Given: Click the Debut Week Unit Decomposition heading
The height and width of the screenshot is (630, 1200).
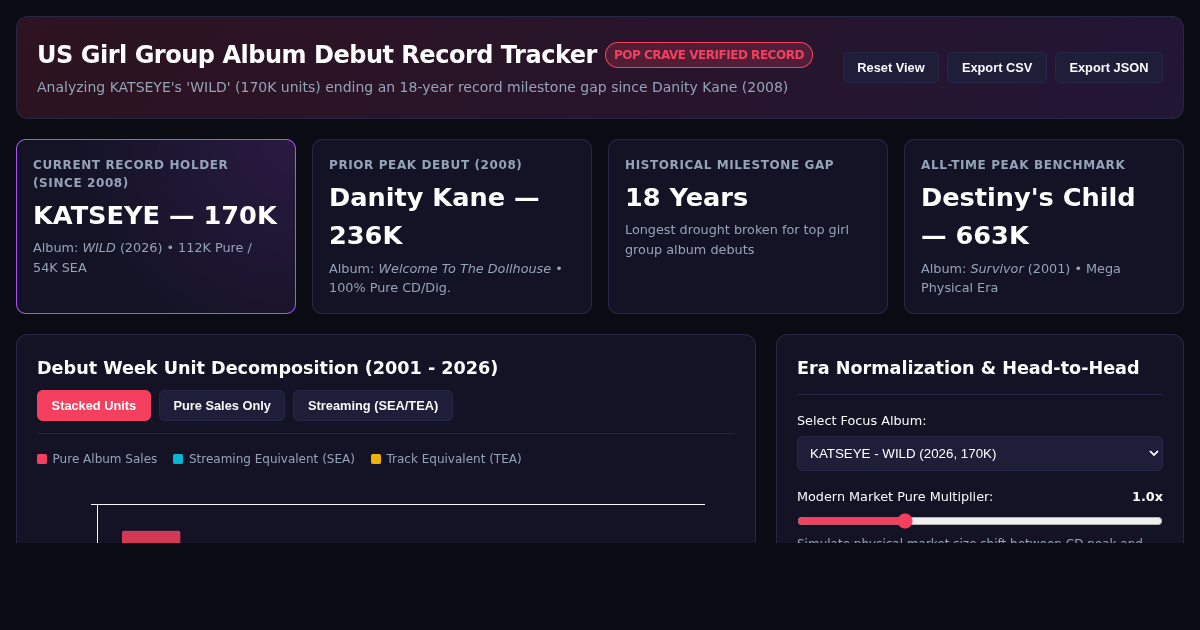Looking at the screenshot, I should pos(267,368).
